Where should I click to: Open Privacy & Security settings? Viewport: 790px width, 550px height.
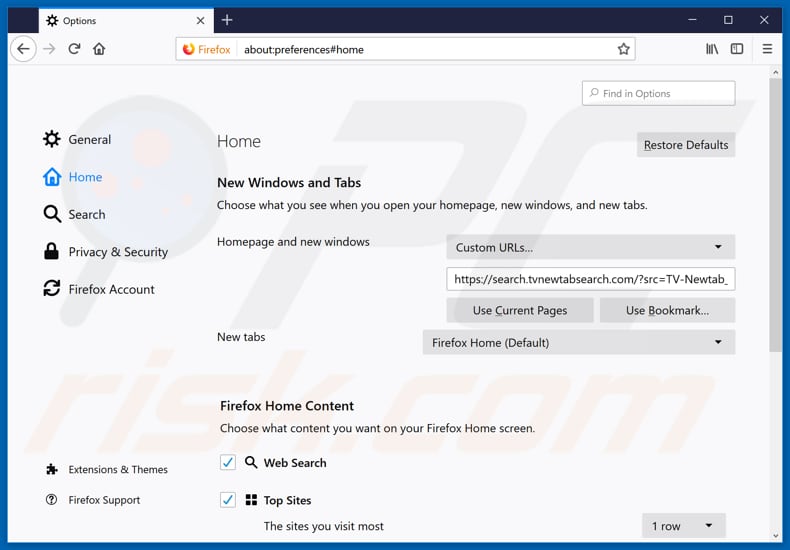pyautogui.click(x=118, y=252)
